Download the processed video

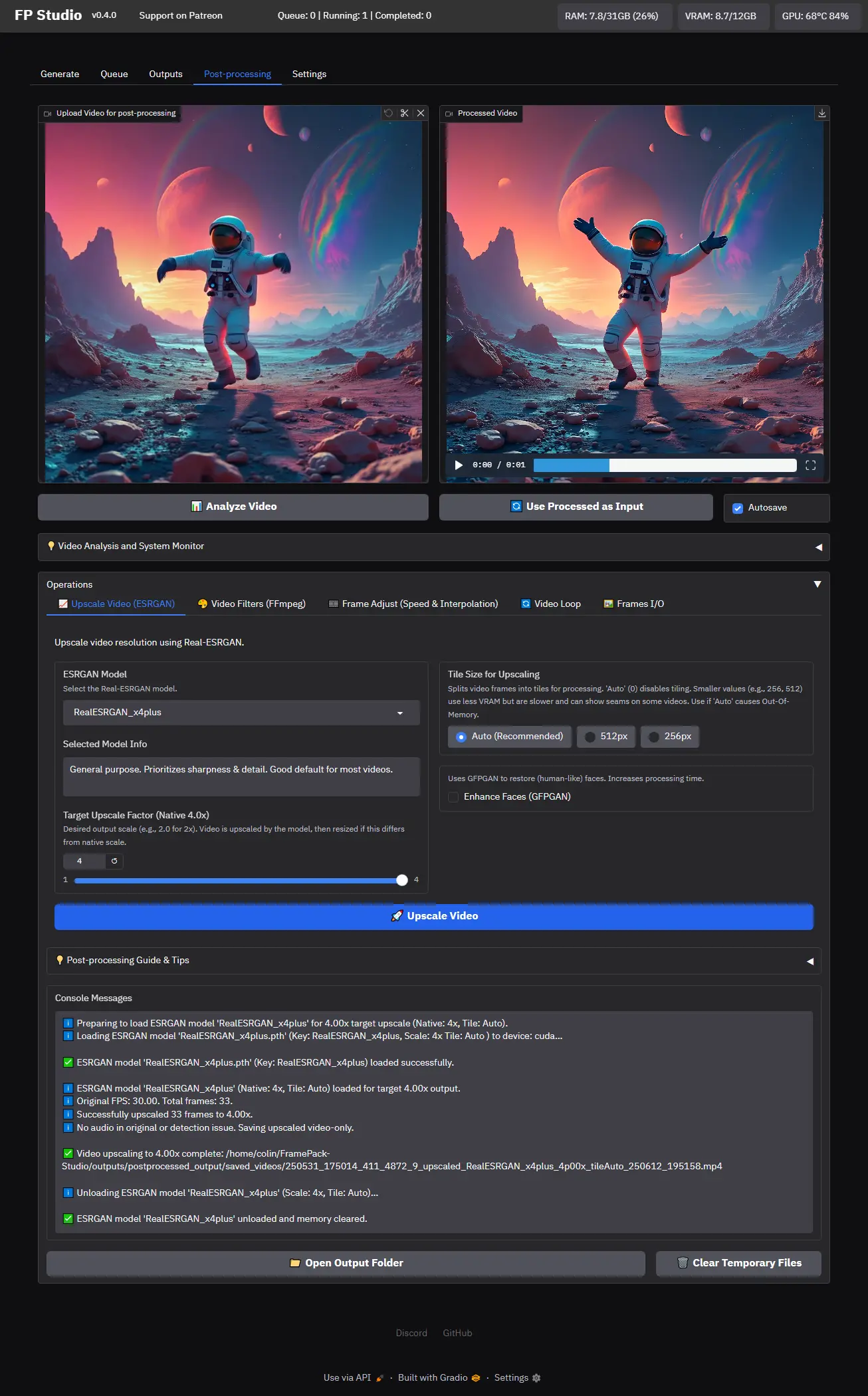(821, 113)
